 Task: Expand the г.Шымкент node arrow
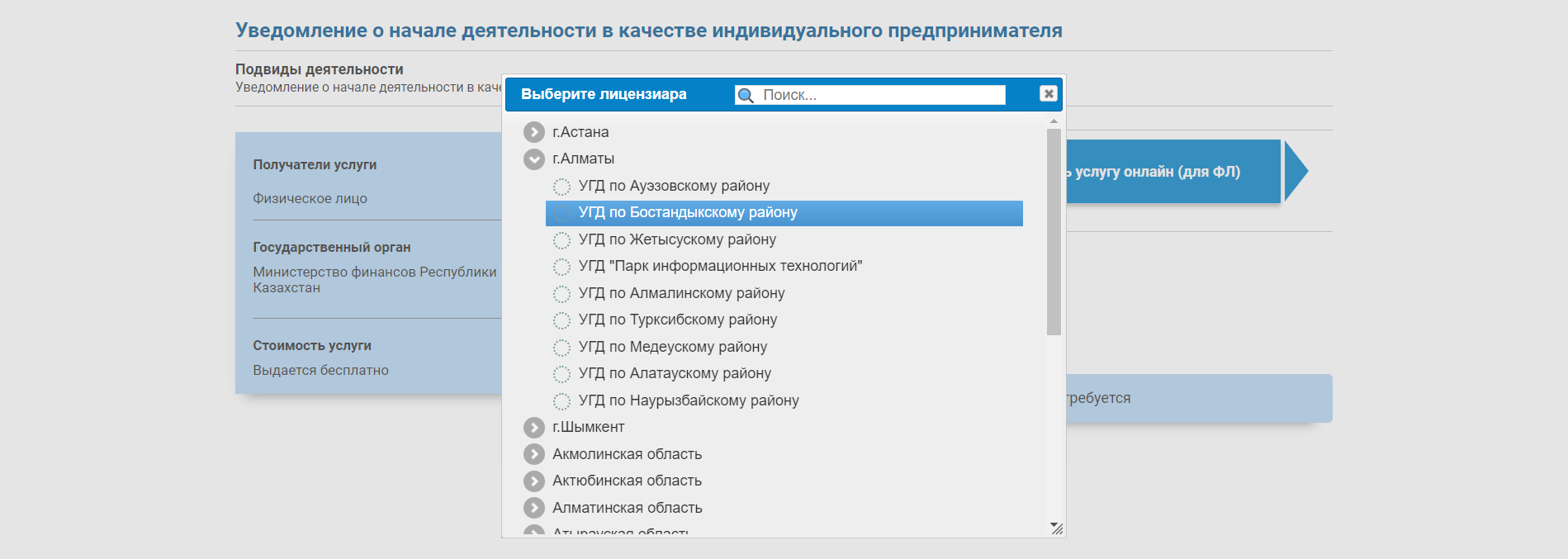pyautogui.click(x=534, y=427)
